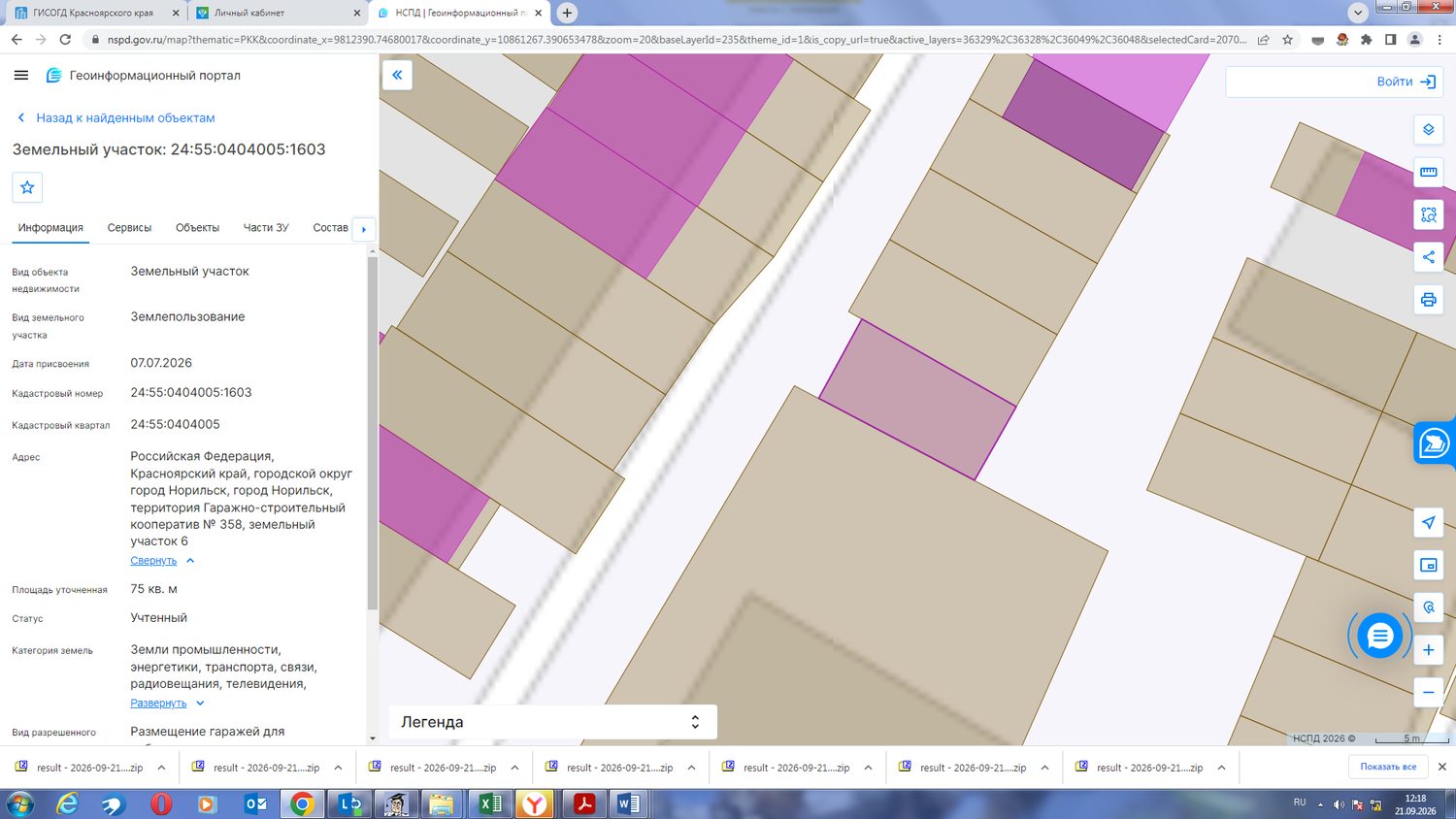Switch to the Сервисы tab
Image resolution: width=1456 pixels, height=819 pixels.
coord(129,228)
